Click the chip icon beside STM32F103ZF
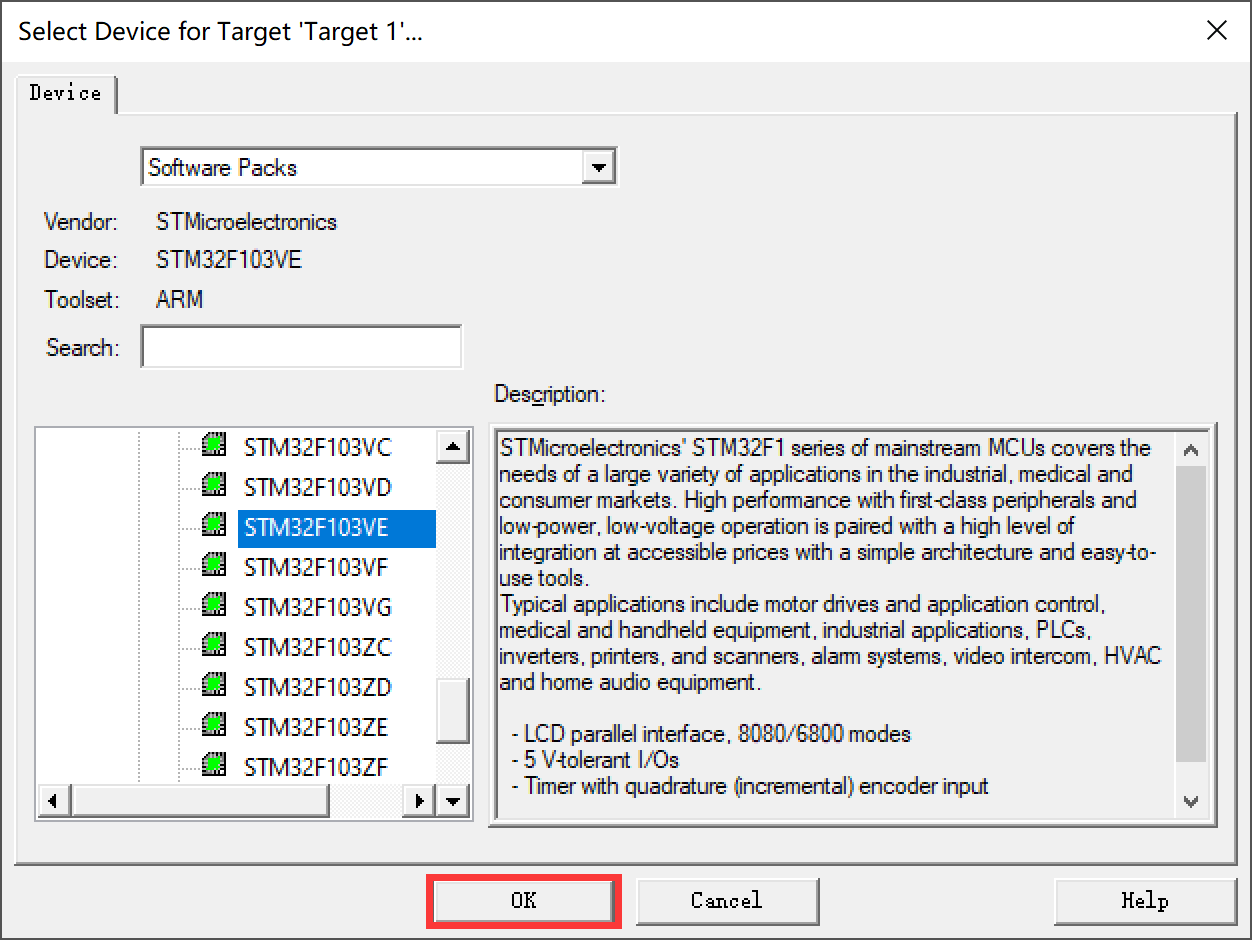Image resolution: width=1252 pixels, height=940 pixels. pyautogui.click(x=213, y=765)
